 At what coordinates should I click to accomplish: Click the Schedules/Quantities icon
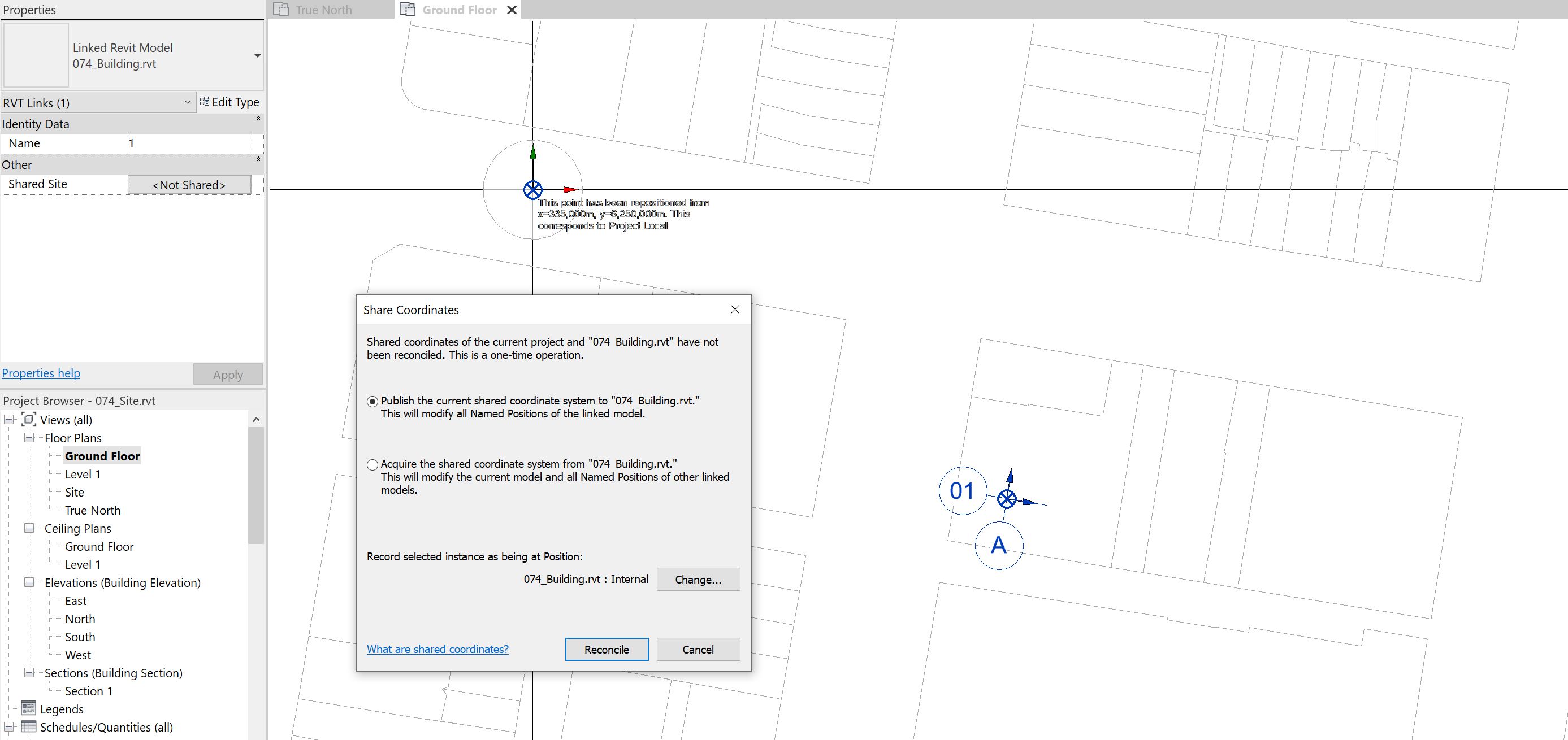click(28, 726)
